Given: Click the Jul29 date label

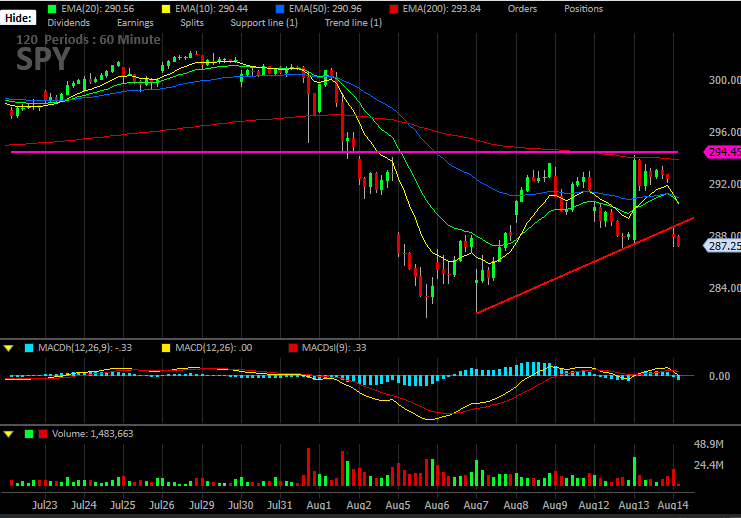Looking at the screenshot, I should 202,505.
